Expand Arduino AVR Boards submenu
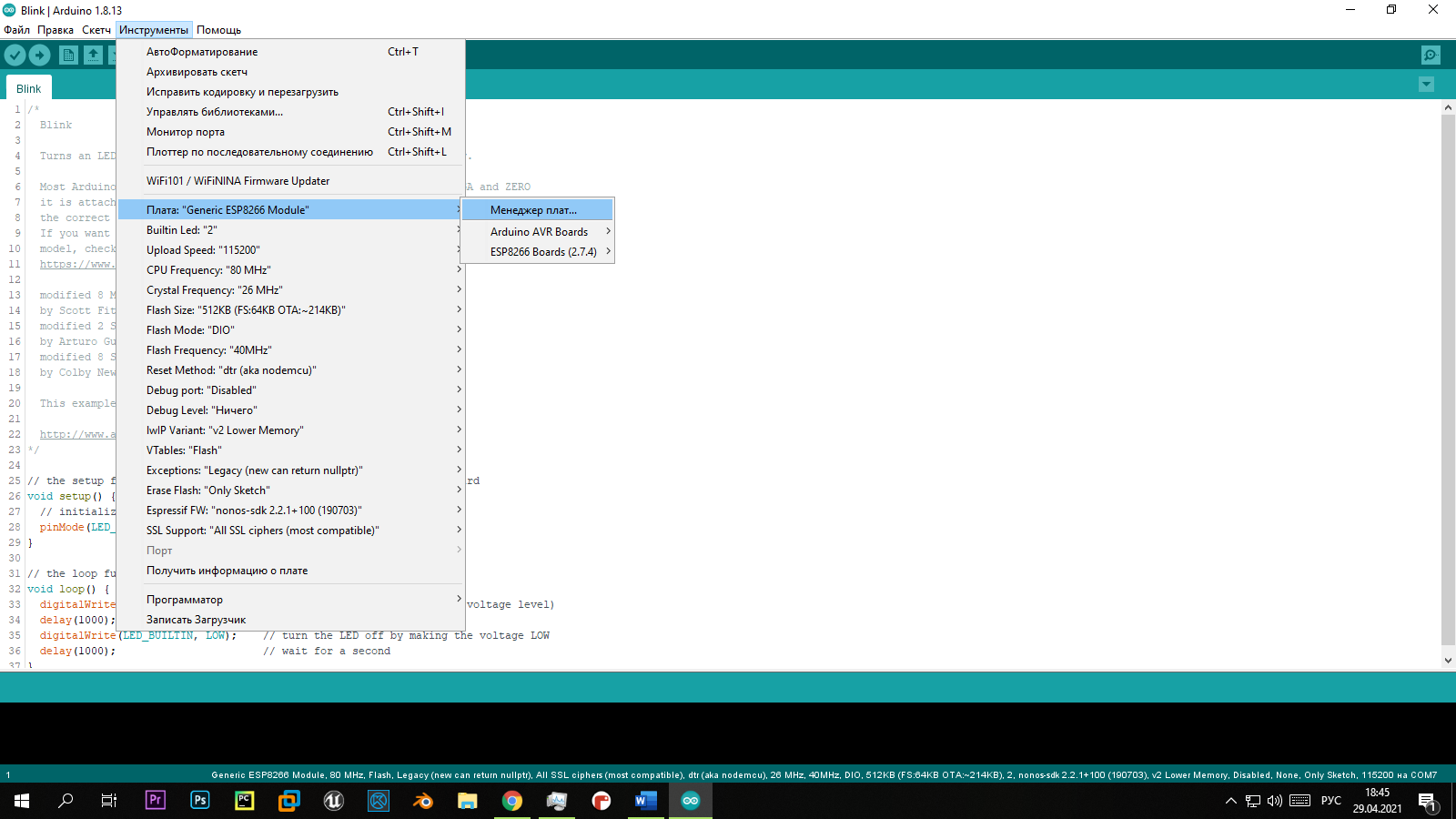This screenshot has width=1456, height=819. click(537, 232)
